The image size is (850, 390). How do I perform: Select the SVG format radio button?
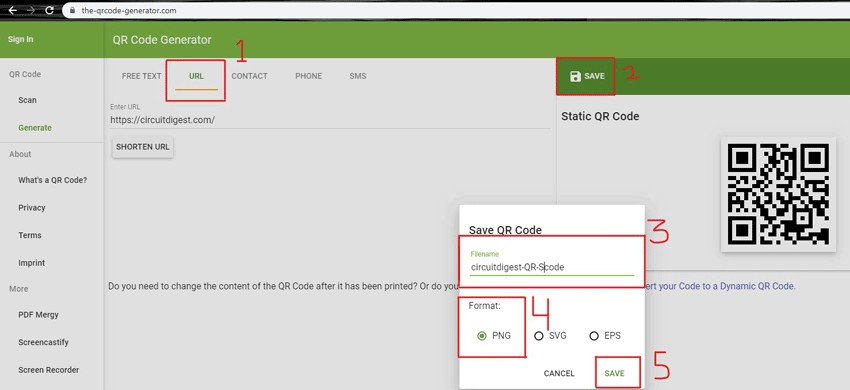[538, 336]
